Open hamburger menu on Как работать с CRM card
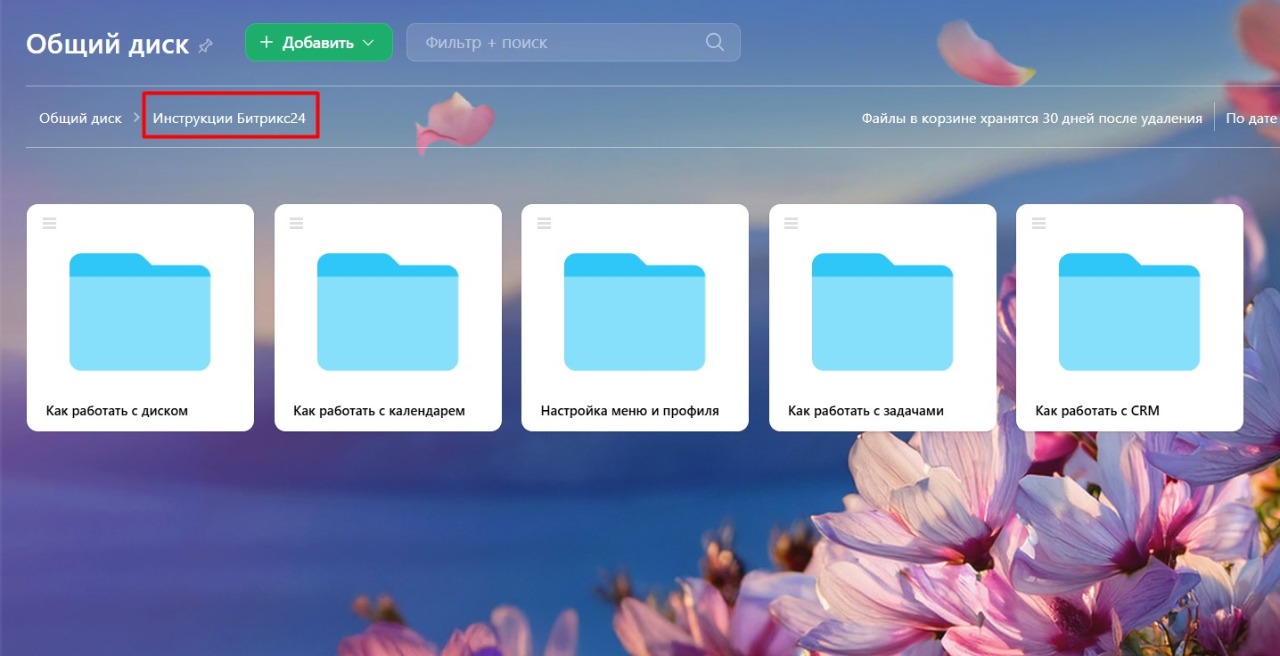The image size is (1280, 656). point(1038,223)
